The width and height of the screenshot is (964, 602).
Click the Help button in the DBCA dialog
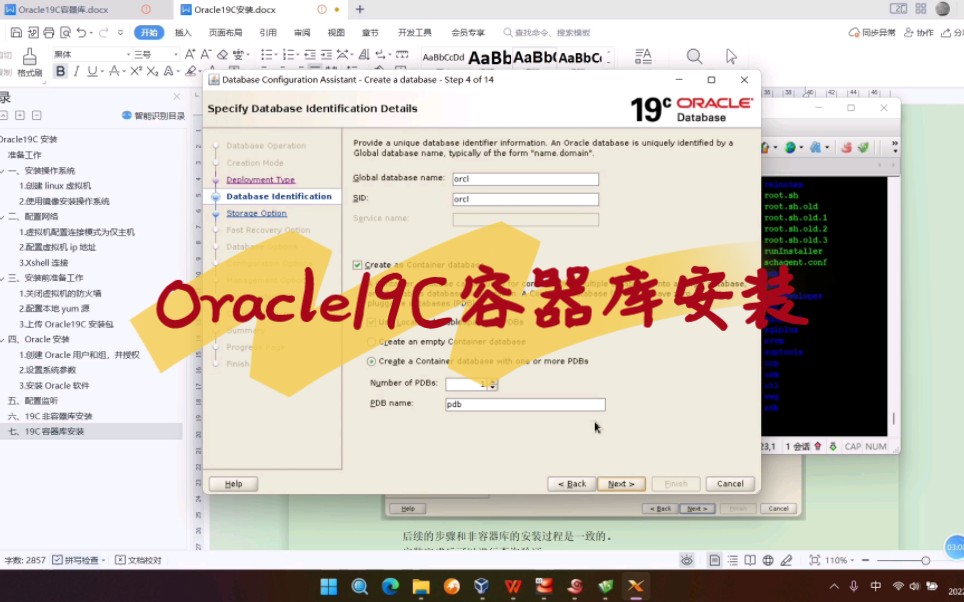(x=233, y=483)
